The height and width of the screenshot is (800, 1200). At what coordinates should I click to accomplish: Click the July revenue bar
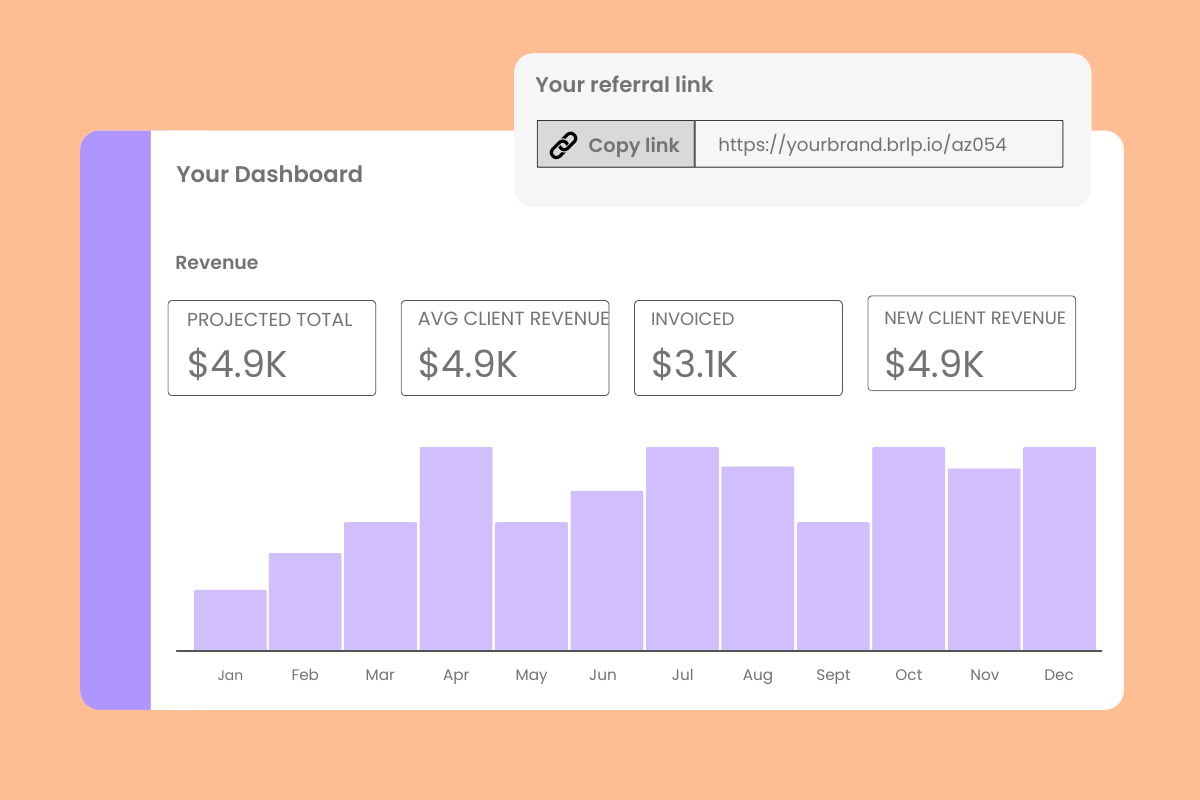point(682,548)
